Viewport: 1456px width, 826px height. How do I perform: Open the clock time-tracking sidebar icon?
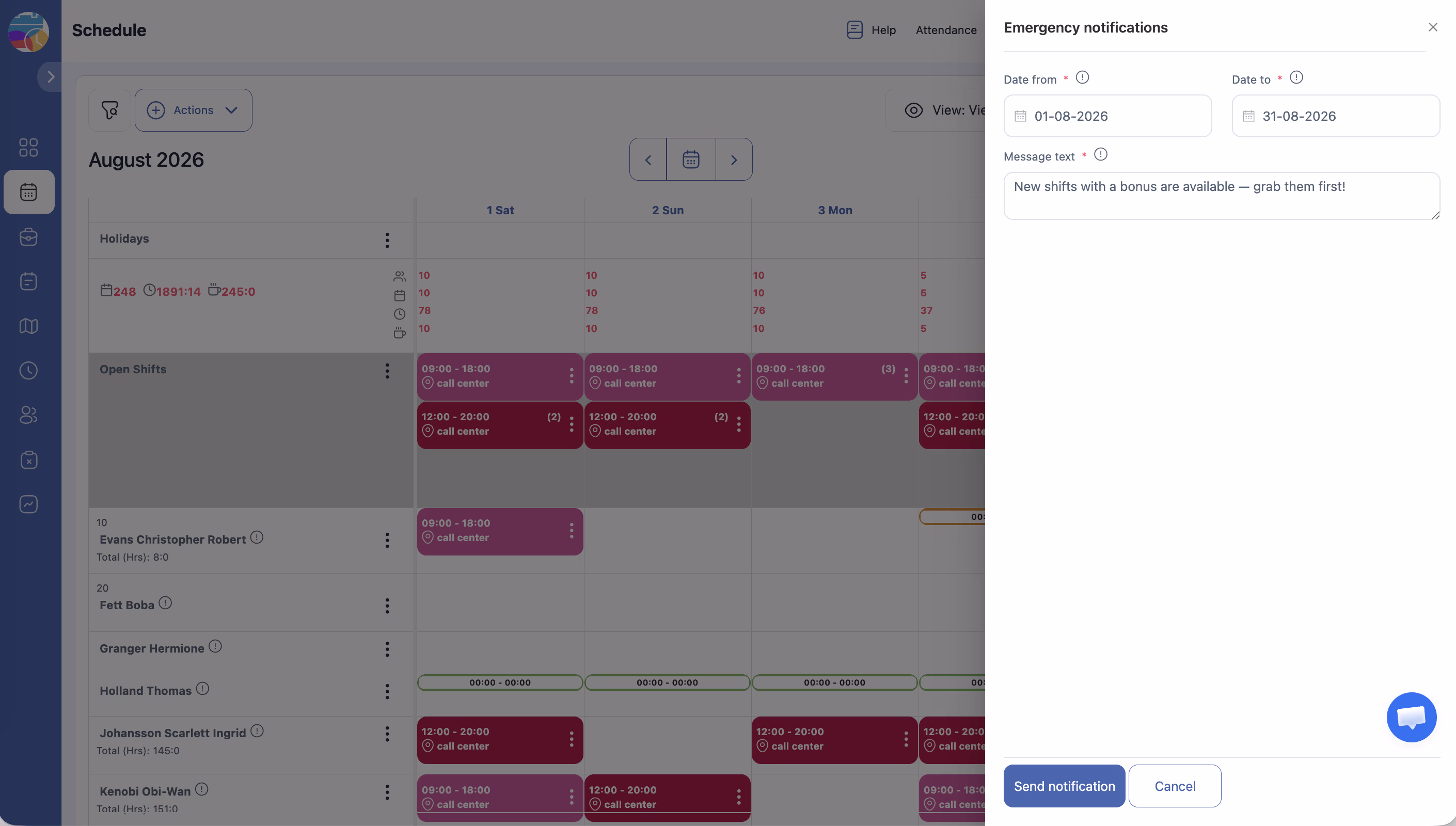coord(28,371)
